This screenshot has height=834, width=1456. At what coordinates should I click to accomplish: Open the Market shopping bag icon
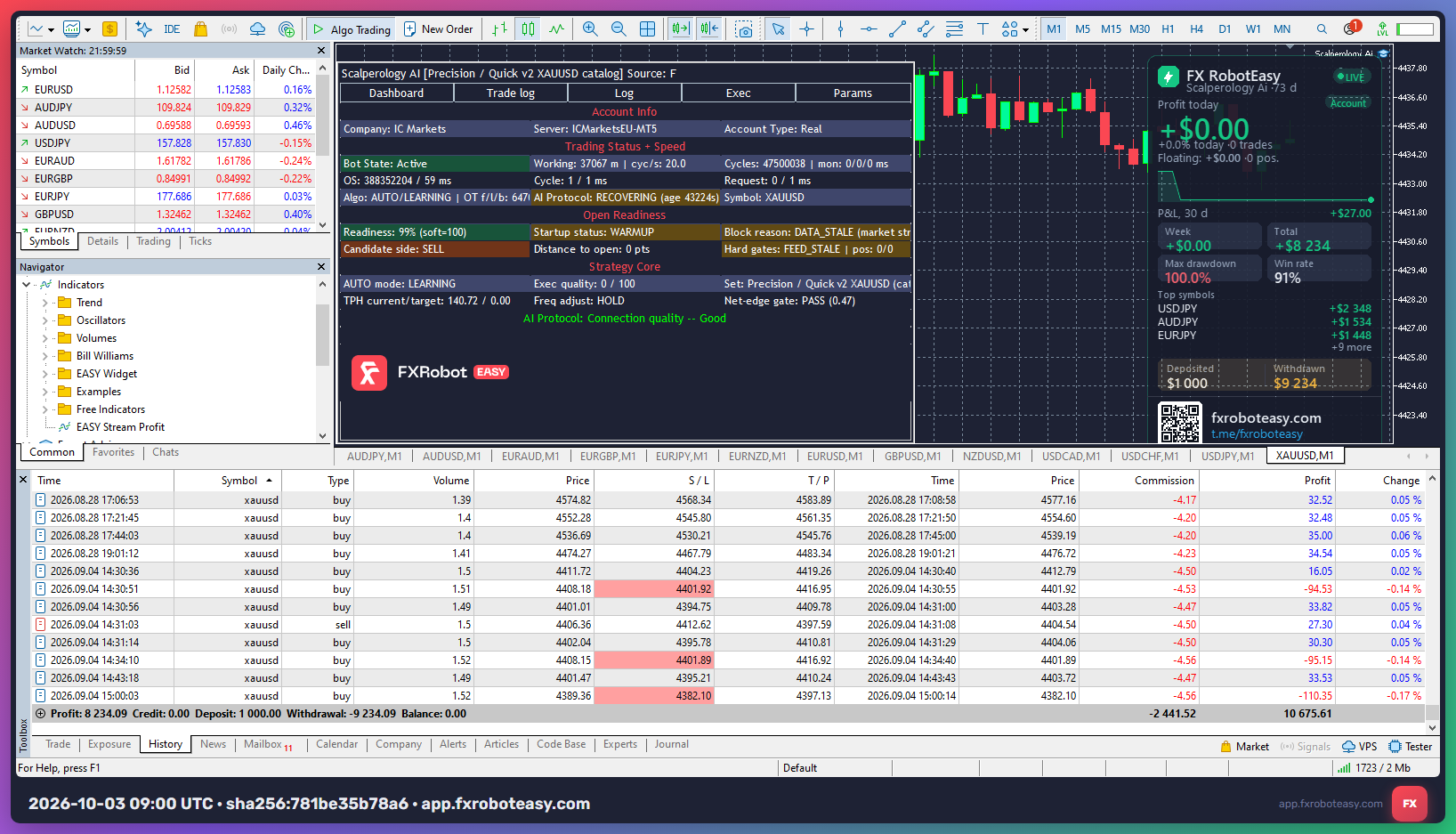[201, 29]
